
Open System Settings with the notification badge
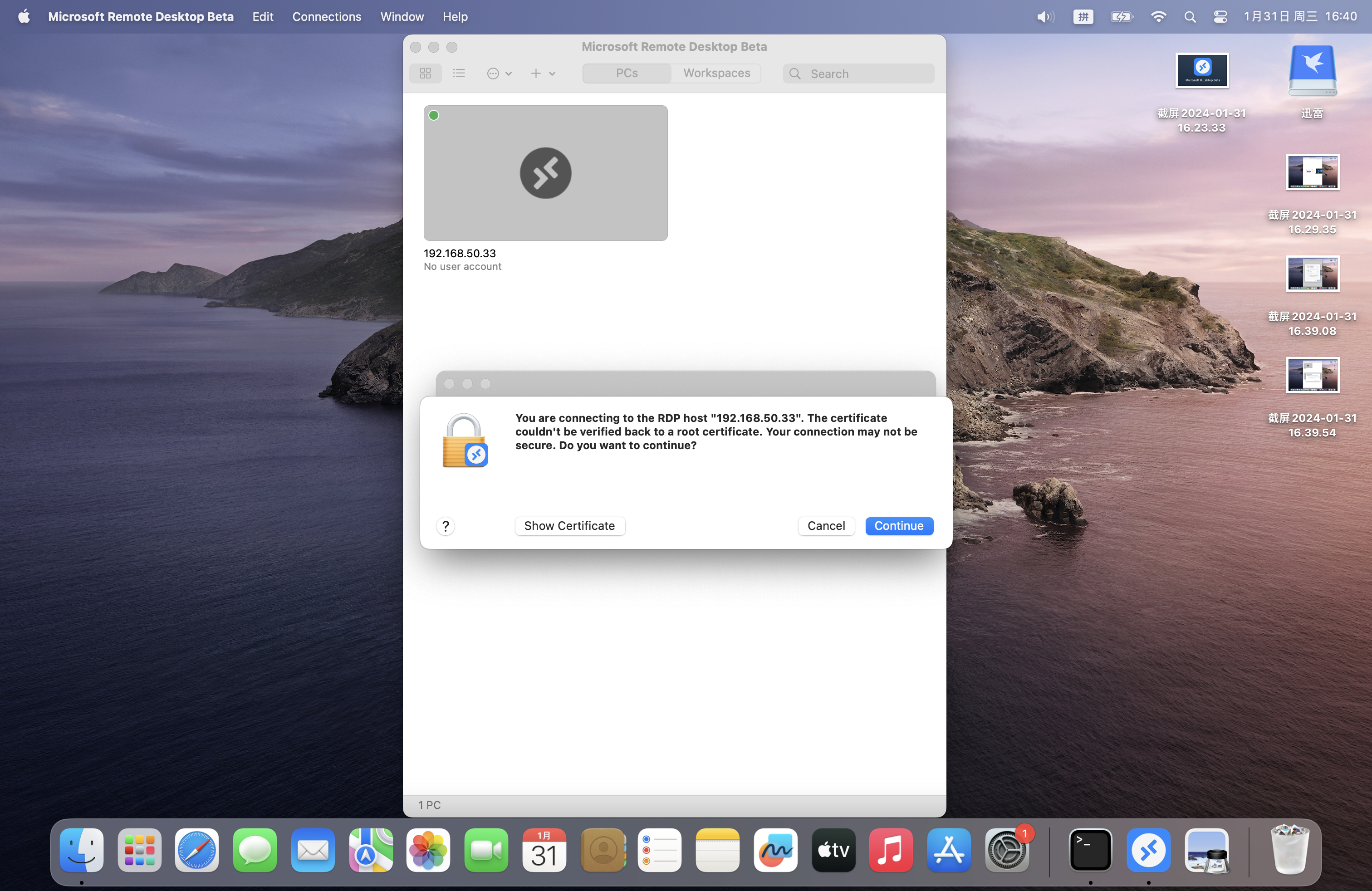pos(1006,850)
